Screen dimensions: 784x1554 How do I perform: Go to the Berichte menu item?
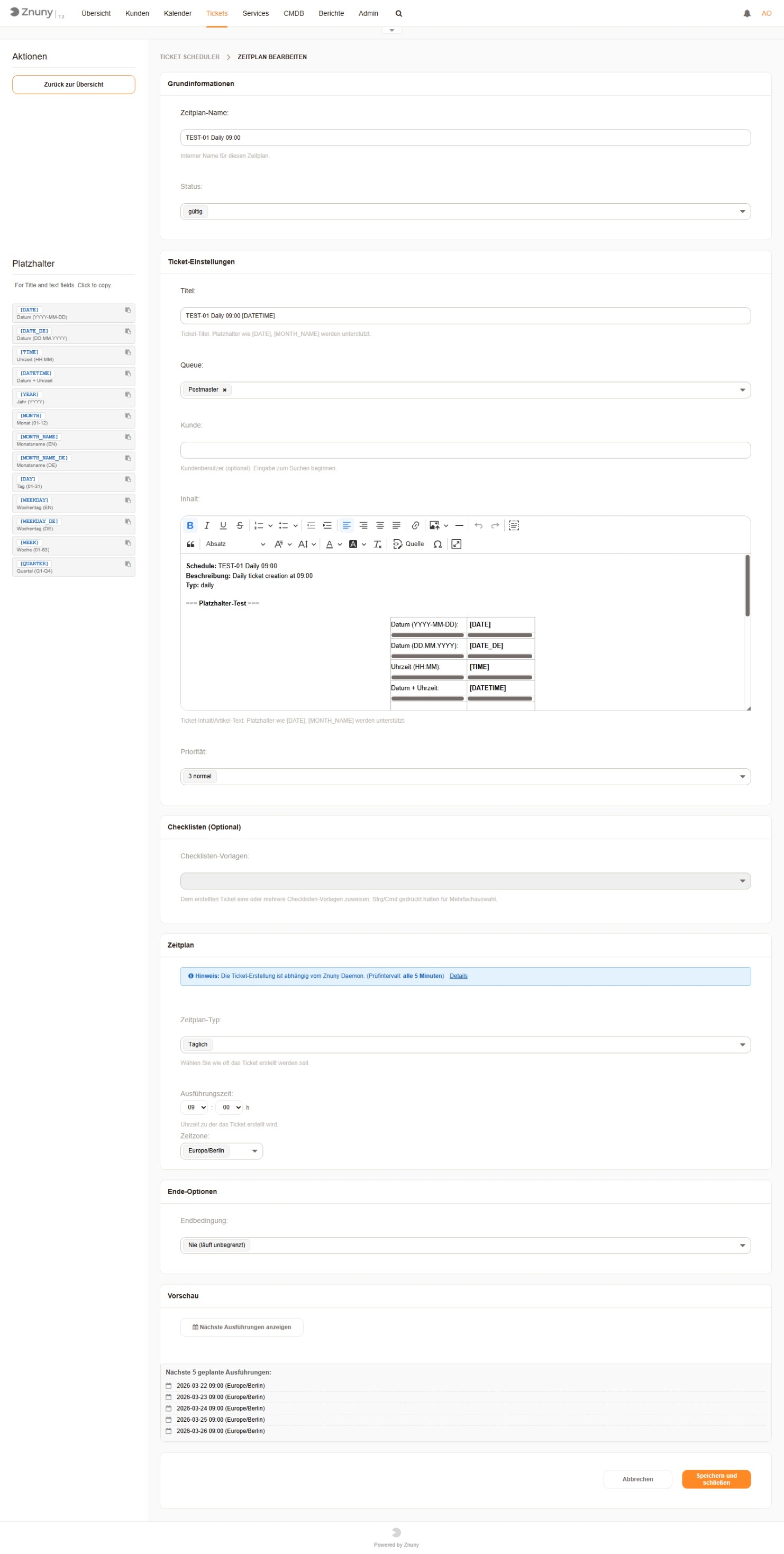click(x=331, y=13)
